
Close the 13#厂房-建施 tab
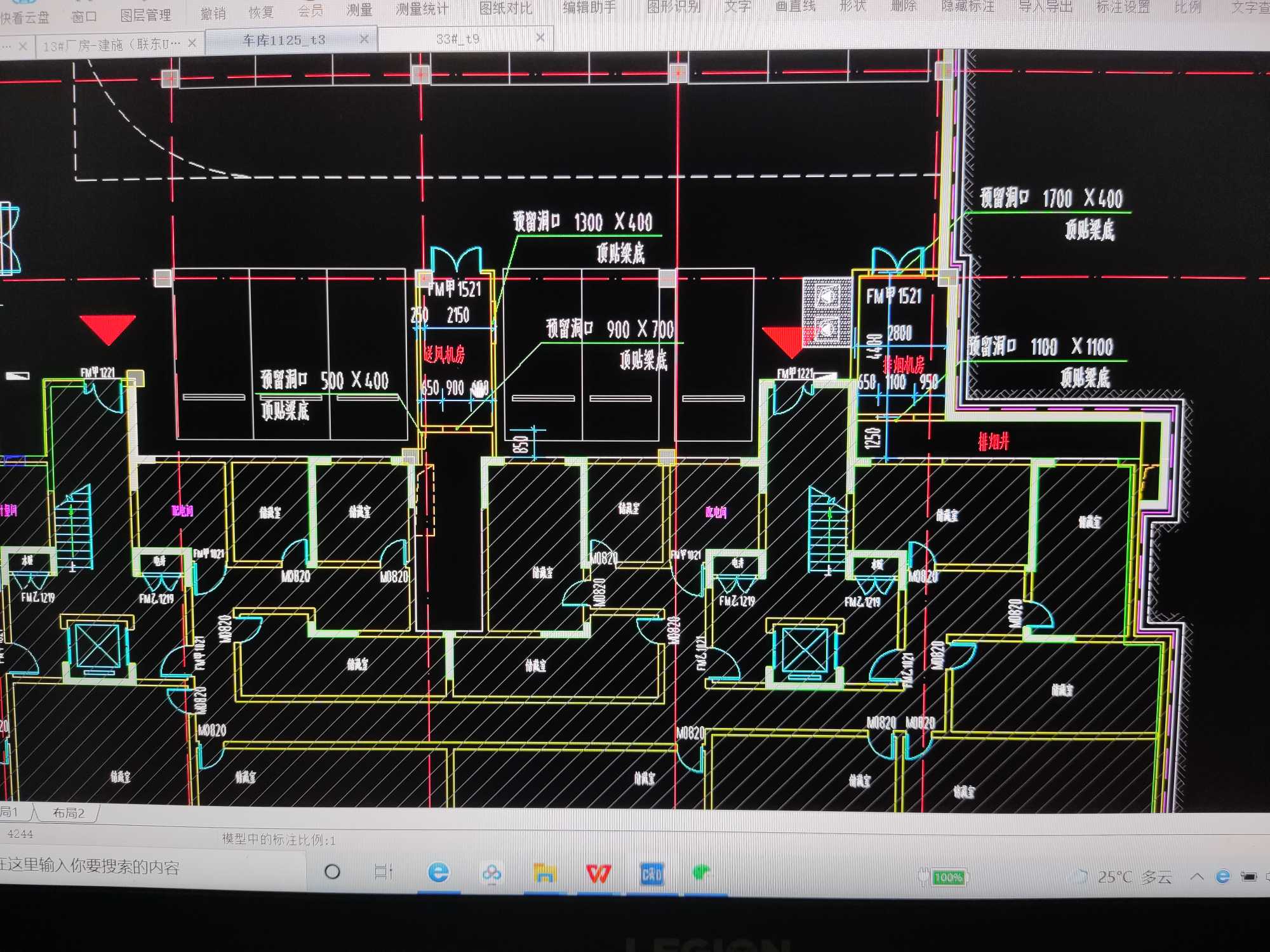(192, 43)
